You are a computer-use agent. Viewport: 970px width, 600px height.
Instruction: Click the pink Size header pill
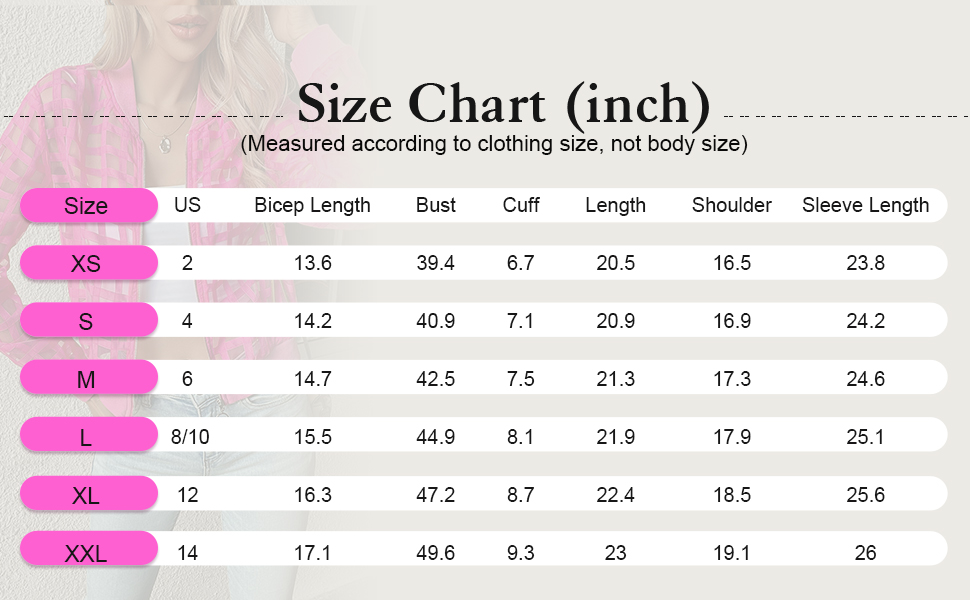point(88,205)
